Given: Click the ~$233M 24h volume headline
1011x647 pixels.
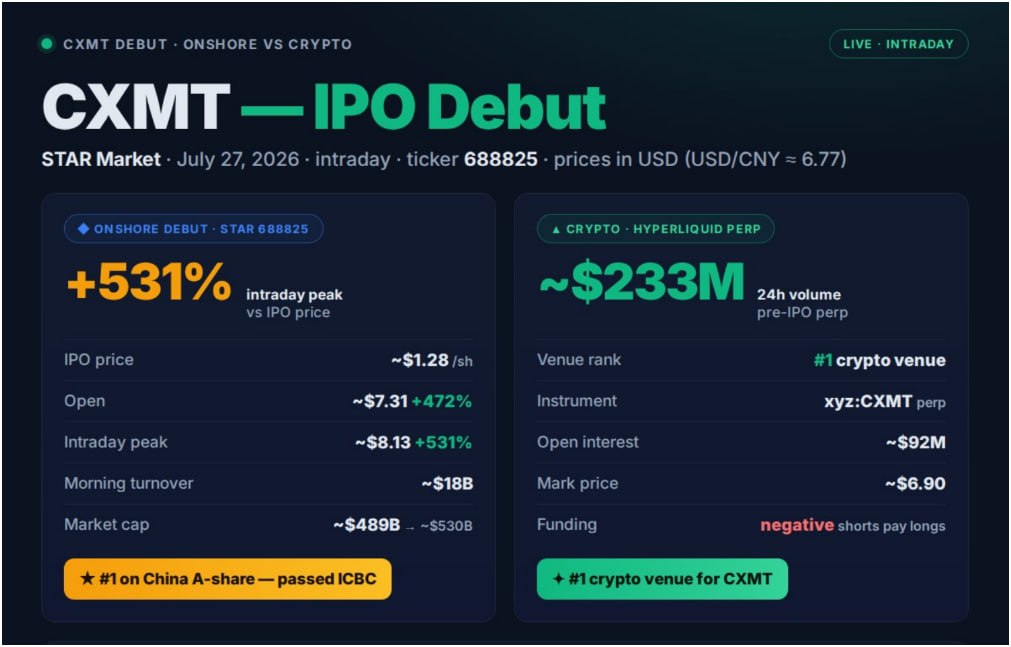Looking at the screenshot, I should coord(642,283).
